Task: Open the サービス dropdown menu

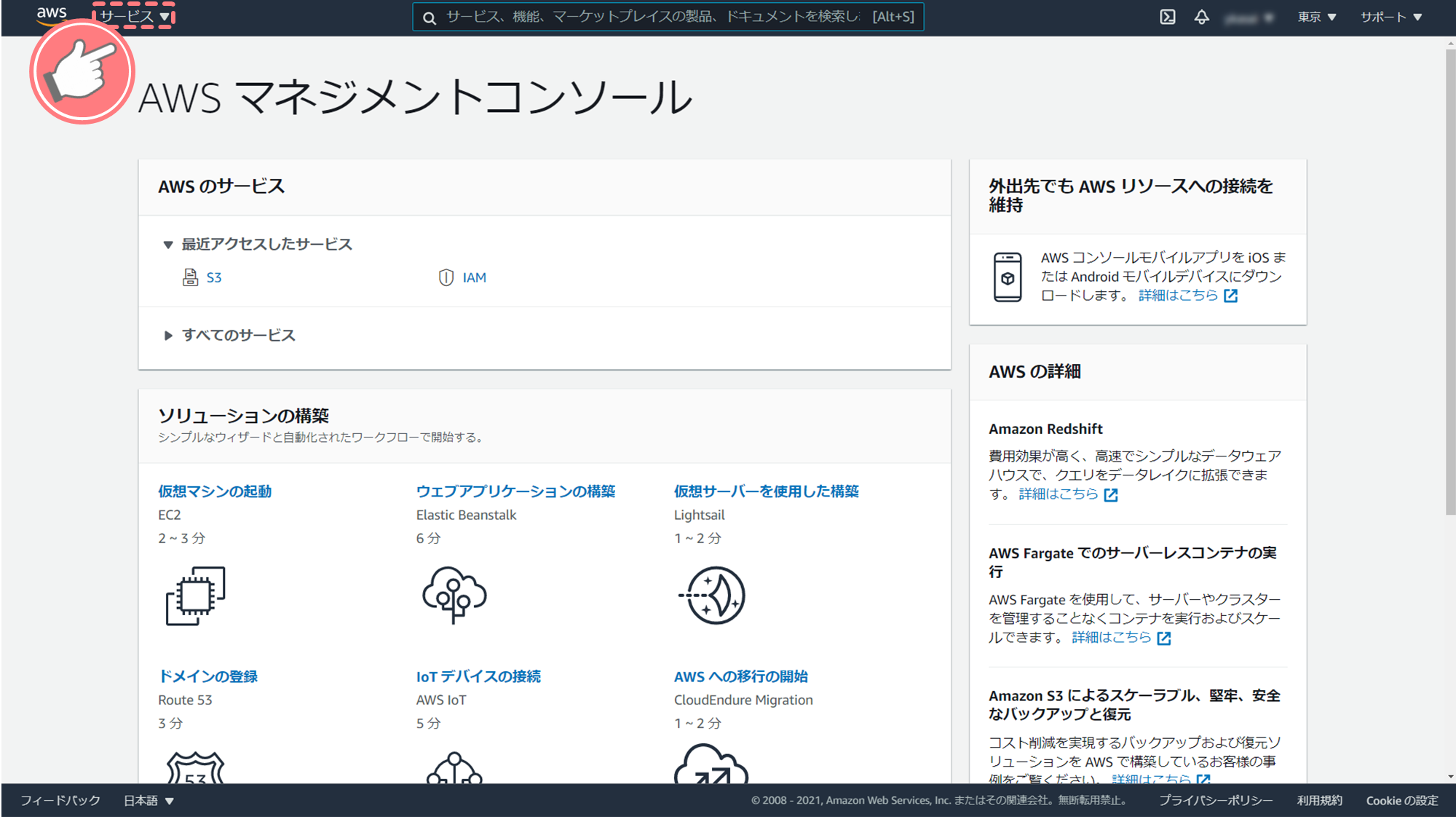Action: coord(134,17)
